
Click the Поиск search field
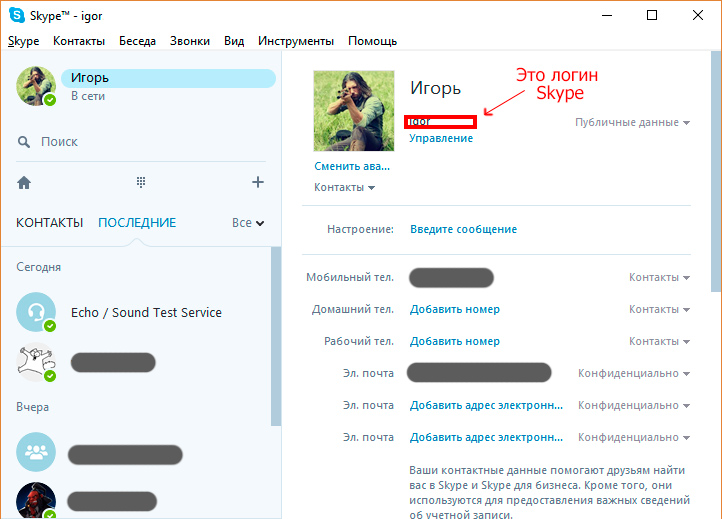tap(141, 142)
